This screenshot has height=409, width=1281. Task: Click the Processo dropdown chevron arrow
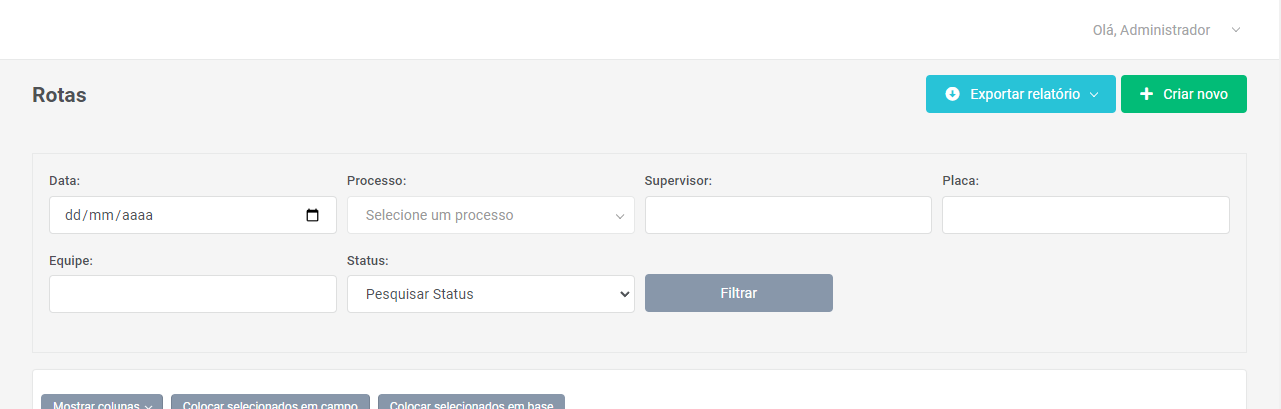(x=620, y=216)
